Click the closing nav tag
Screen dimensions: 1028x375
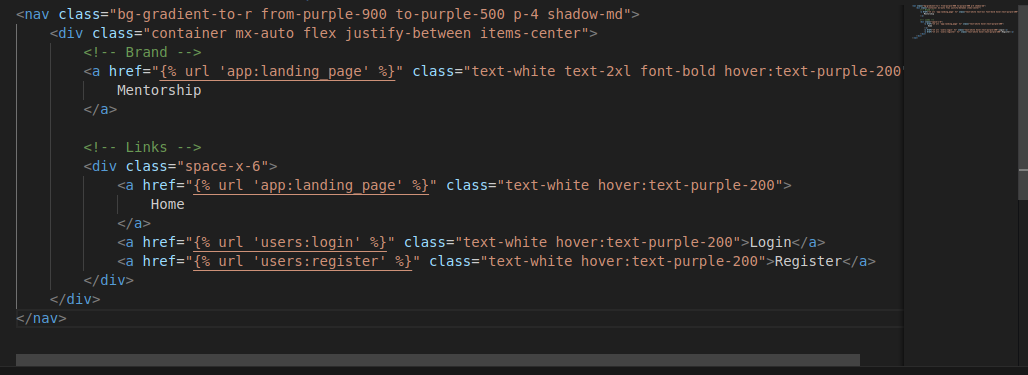tap(41, 318)
